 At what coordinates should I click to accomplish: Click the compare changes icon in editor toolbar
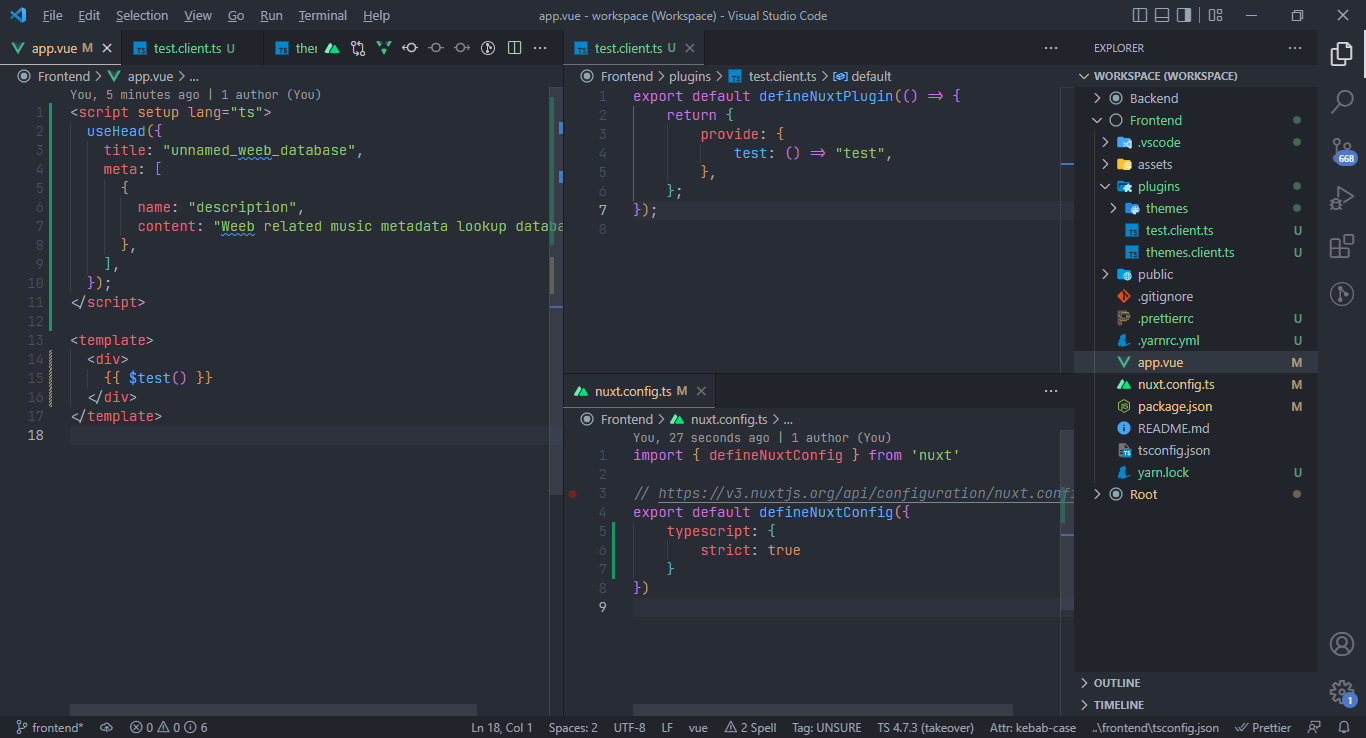pyautogui.click(x=358, y=48)
